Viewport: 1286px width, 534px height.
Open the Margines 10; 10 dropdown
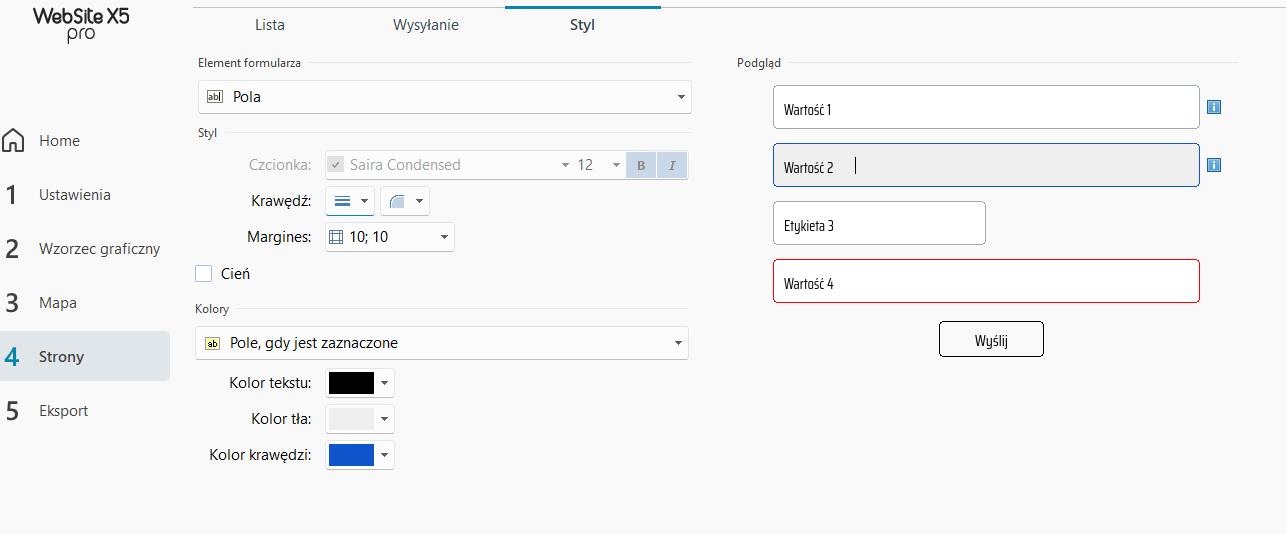(390, 237)
